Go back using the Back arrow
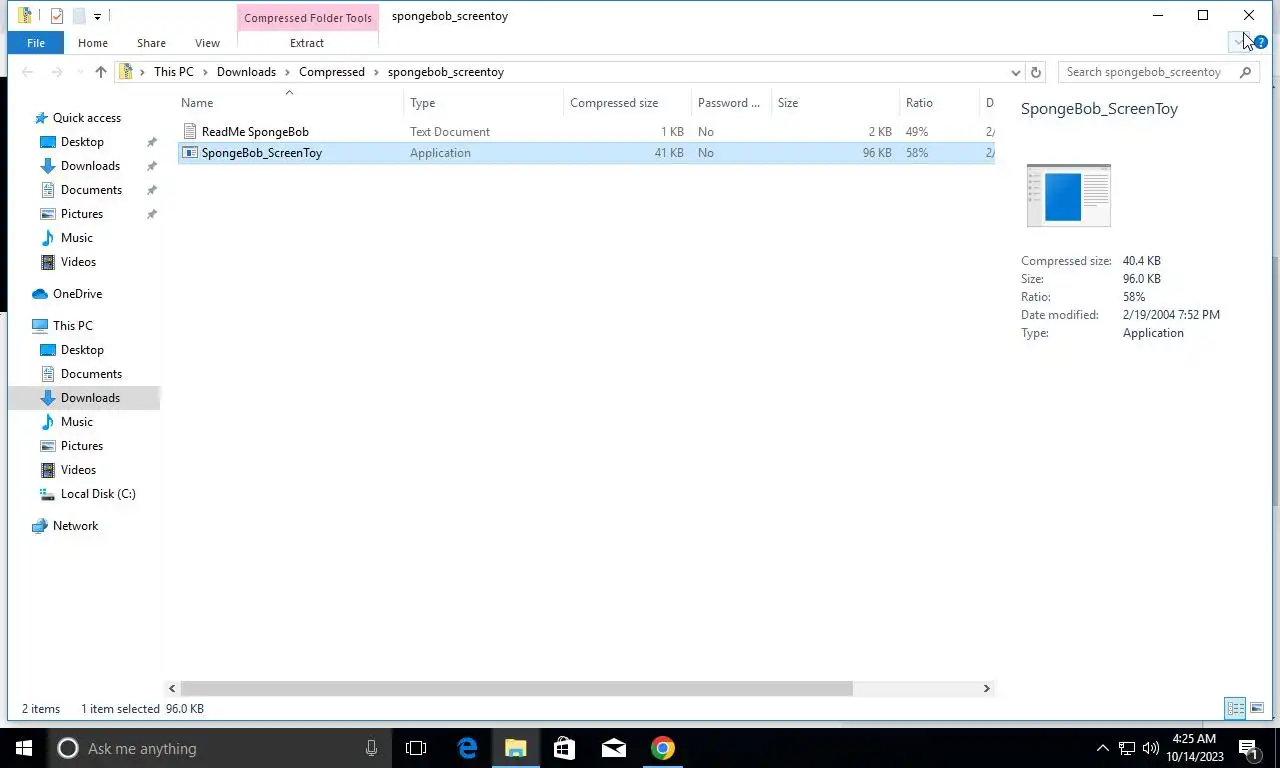 click(28, 72)
